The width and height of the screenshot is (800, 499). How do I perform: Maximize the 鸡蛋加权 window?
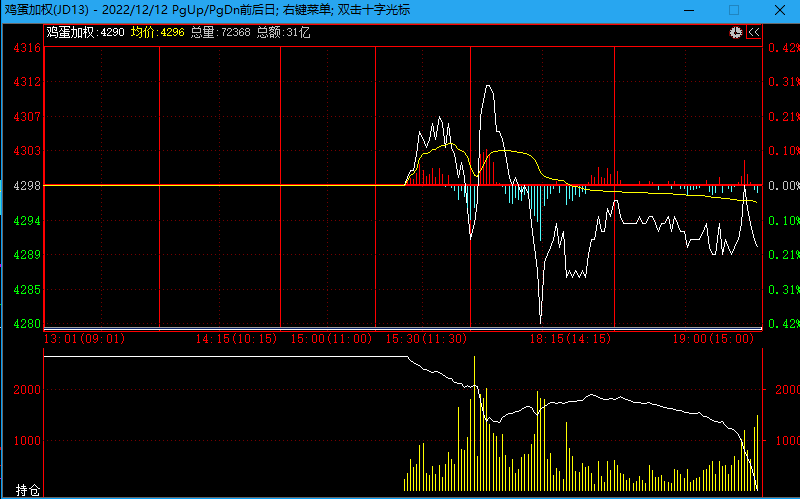[x=734, y=10]
